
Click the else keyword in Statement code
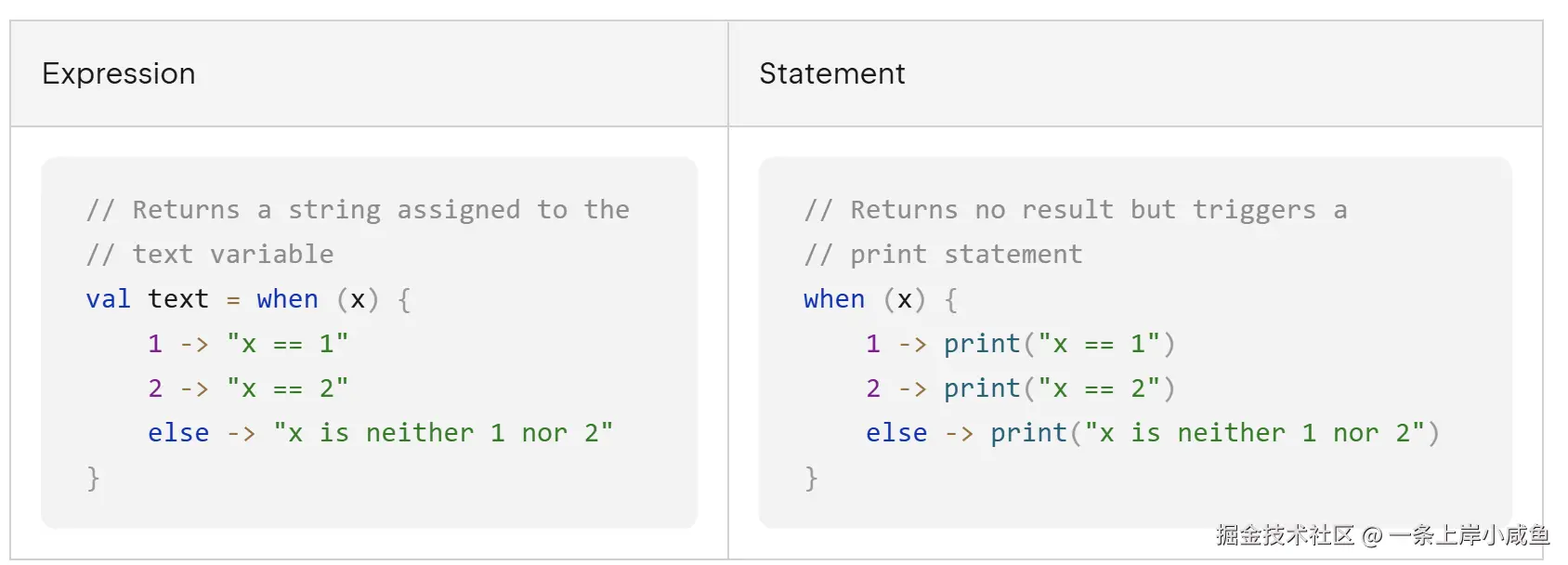click(896, 433)
